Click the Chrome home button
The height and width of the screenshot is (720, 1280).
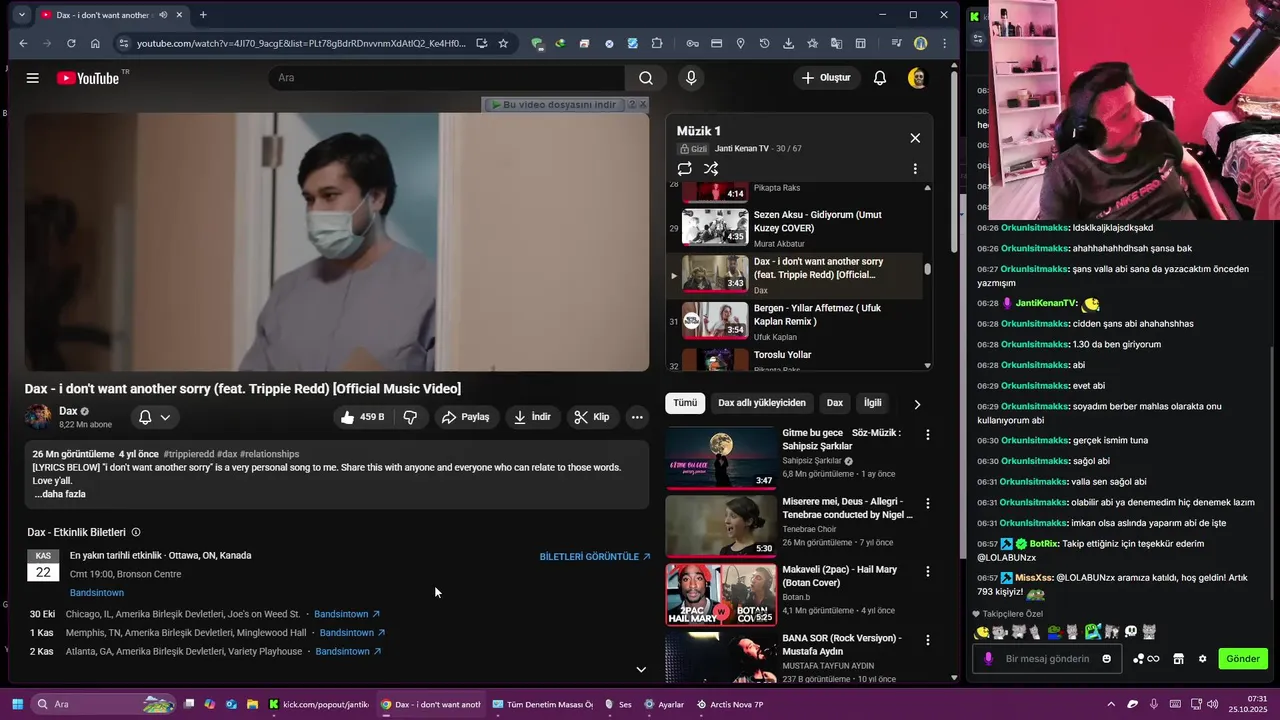pos(95,43)
